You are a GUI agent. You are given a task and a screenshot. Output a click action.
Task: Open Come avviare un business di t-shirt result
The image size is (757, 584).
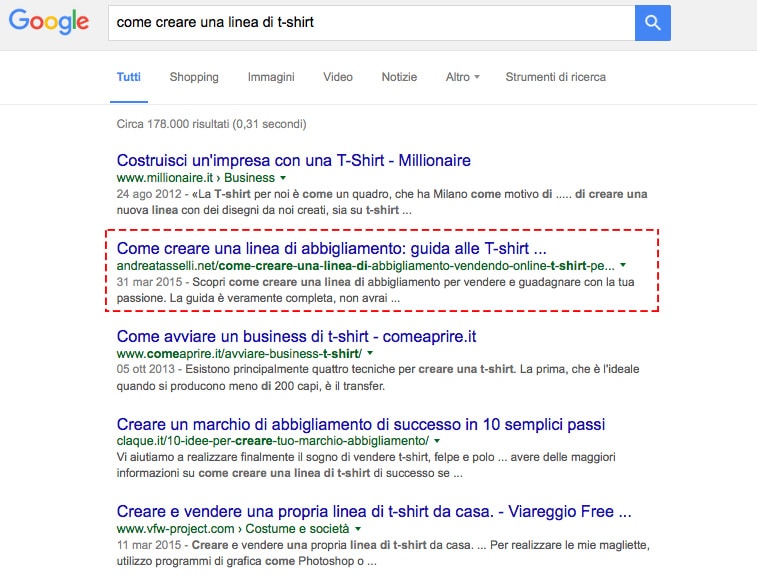coord(296,336)
